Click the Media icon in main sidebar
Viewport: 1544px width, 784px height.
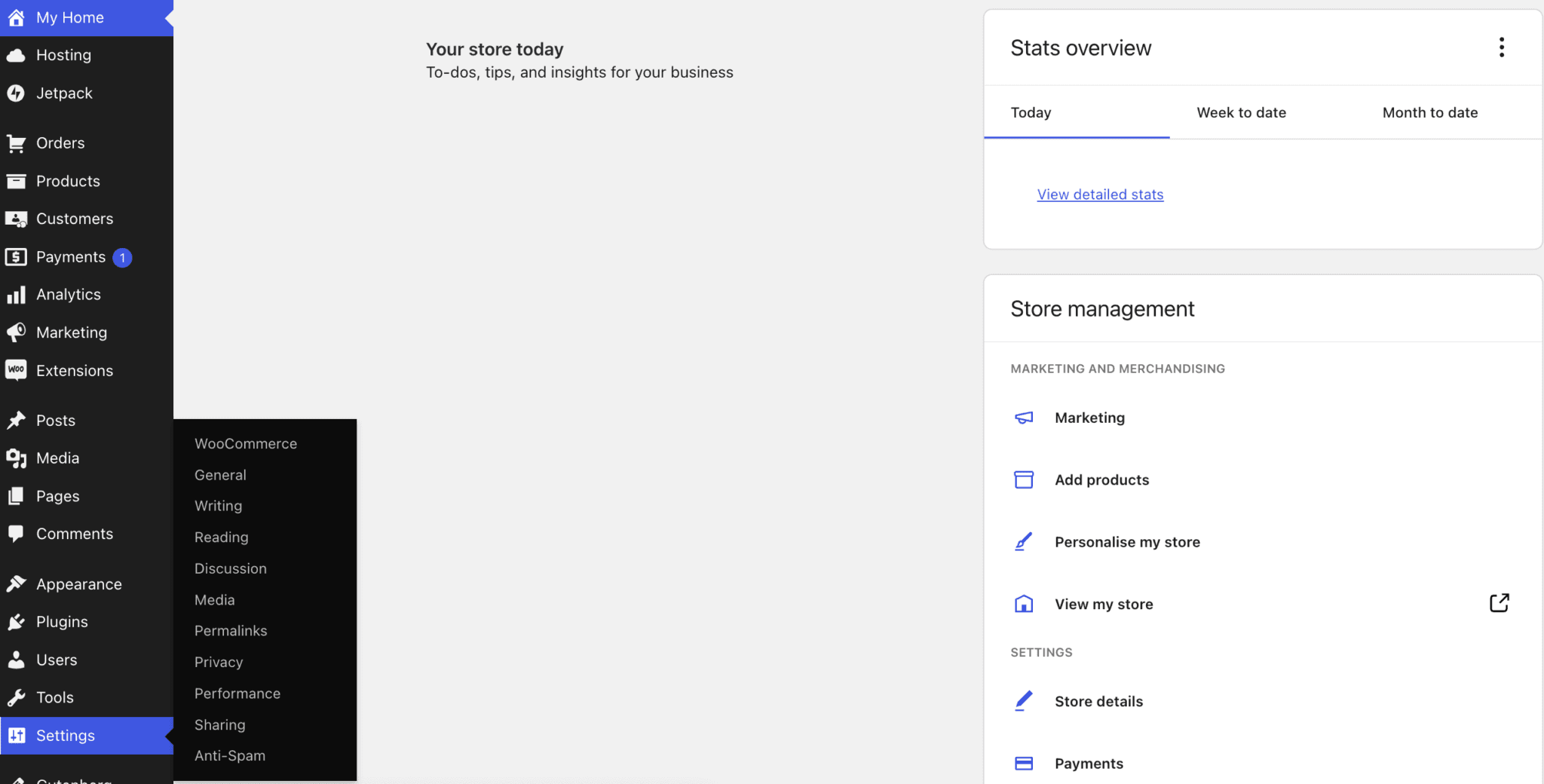[x=16, y=458]
